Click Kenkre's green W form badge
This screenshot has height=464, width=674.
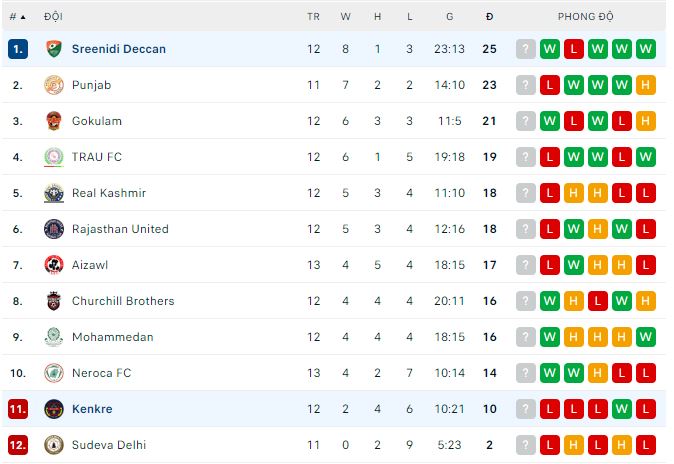click(621, 409)
